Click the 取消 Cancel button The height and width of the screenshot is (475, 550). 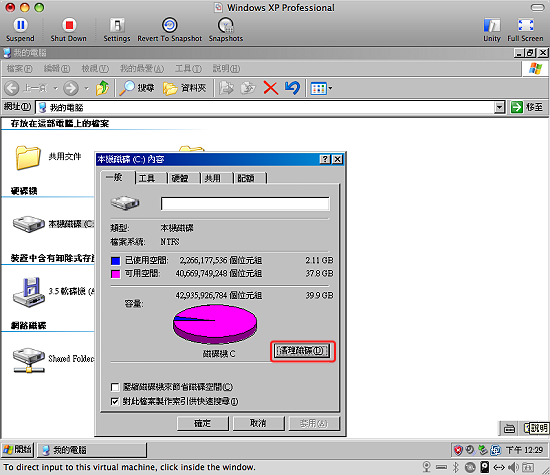(258, 423)
